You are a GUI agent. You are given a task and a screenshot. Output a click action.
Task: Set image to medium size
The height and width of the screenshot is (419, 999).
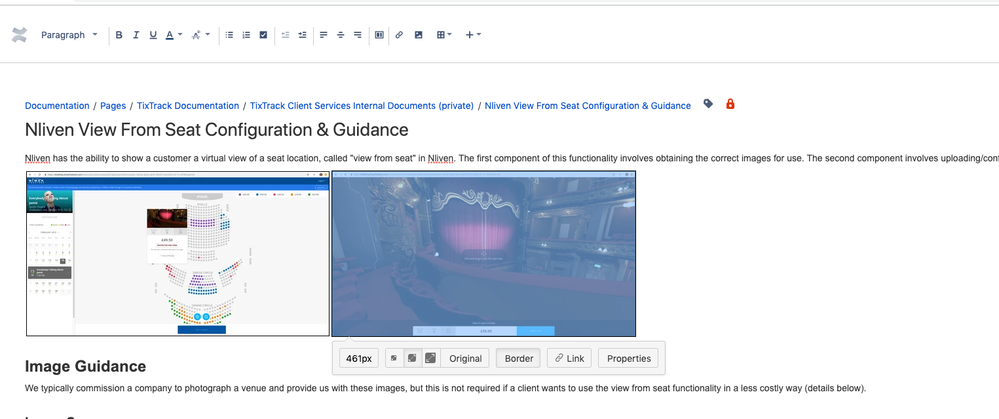click(412, 359)
